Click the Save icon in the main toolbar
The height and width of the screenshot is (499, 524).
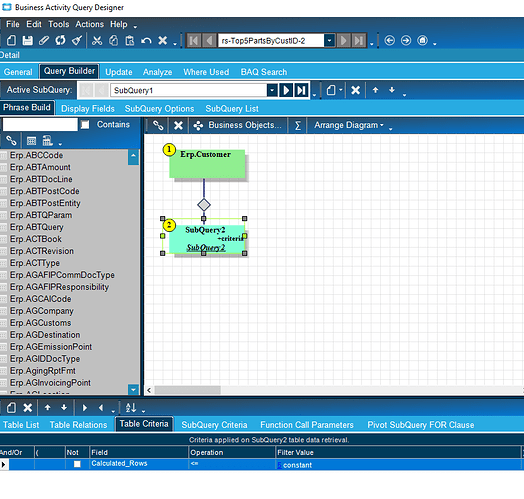pos(27,40)
